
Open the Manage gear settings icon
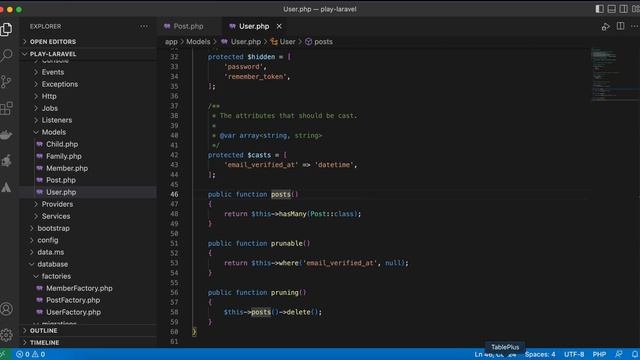pos(7,335)
